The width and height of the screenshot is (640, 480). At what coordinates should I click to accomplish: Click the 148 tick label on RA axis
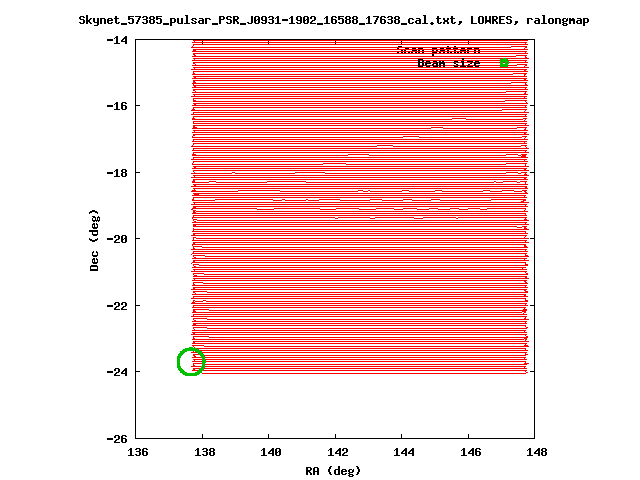pos(537,452)
